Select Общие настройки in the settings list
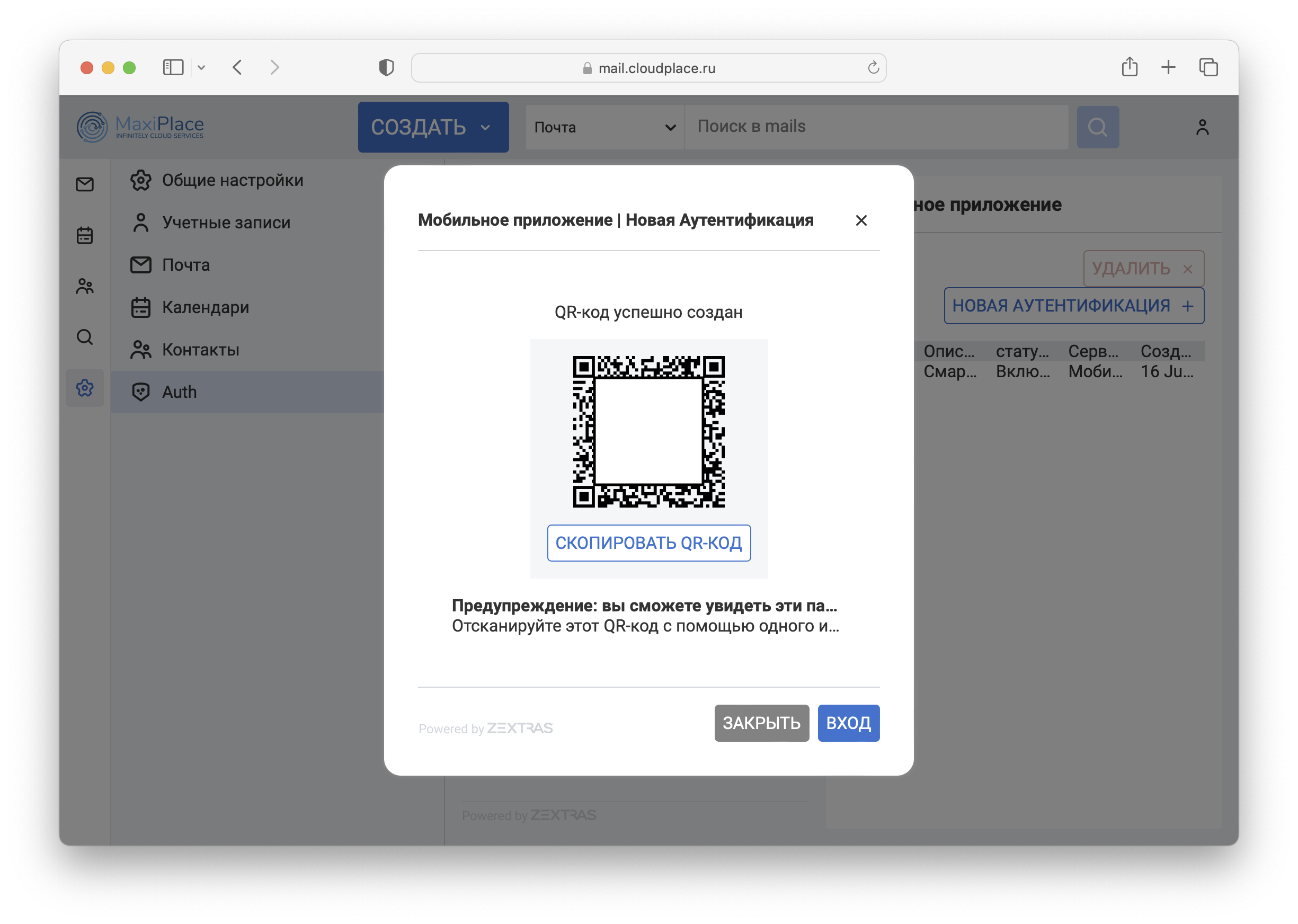 (247, 180)
